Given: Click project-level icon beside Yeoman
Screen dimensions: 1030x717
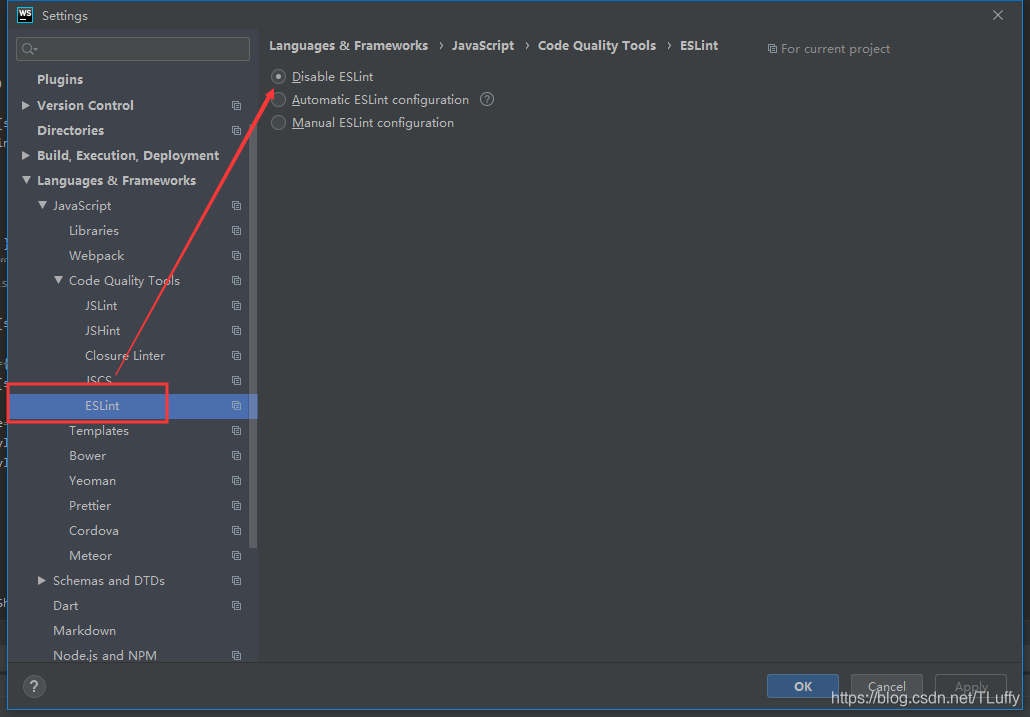Looking at the screenshot, I should (x=236, y=481).
